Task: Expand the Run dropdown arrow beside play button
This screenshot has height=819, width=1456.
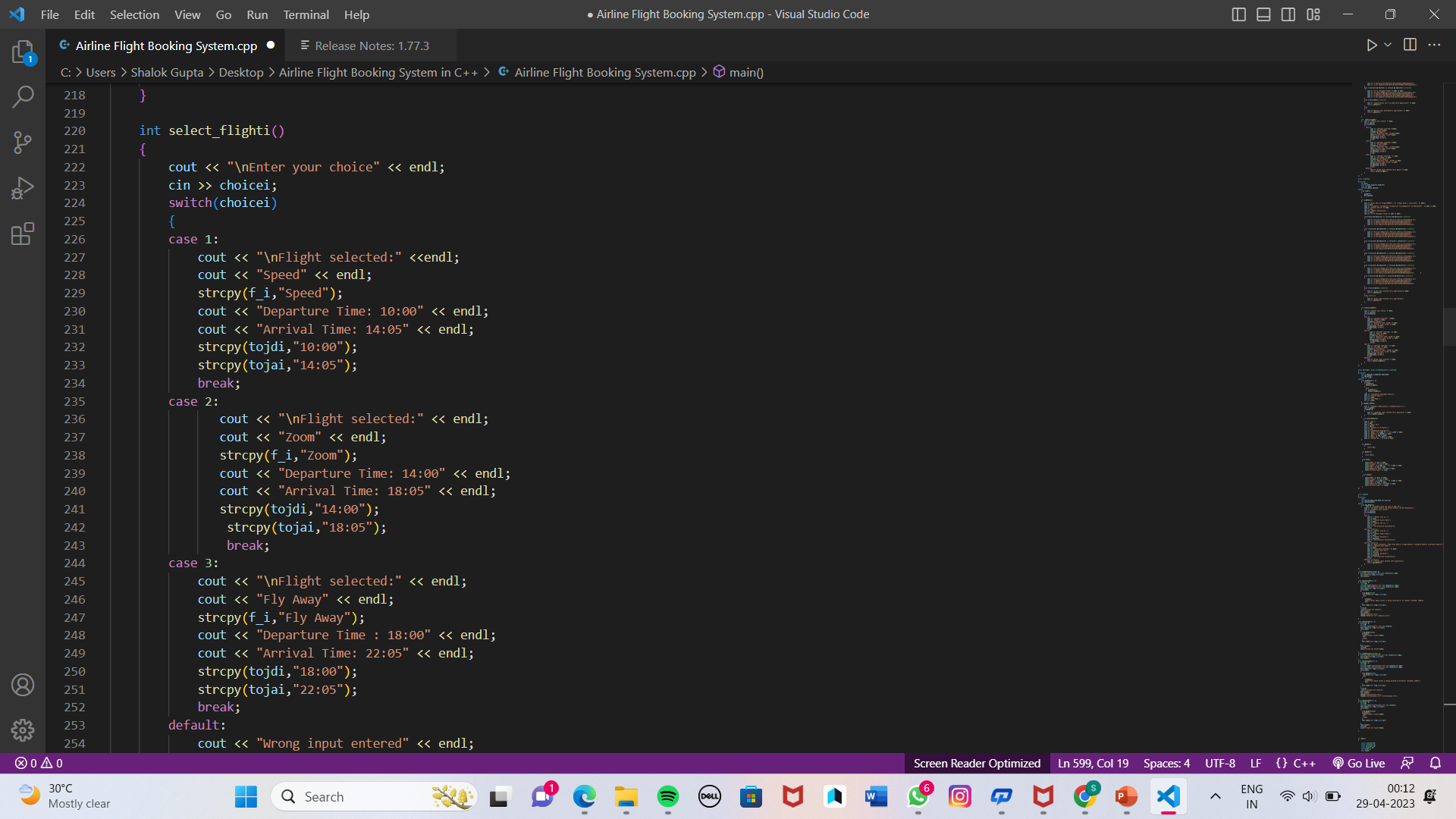Action: (1388, 45)
